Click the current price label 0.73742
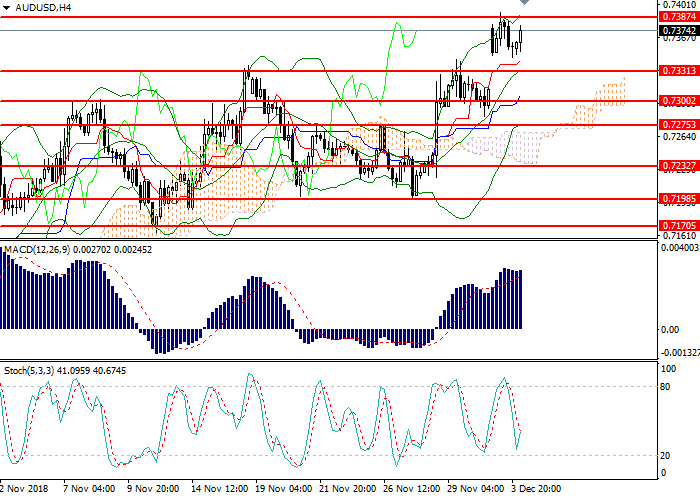This screenshot has height=500, width=700. [678, 31]
